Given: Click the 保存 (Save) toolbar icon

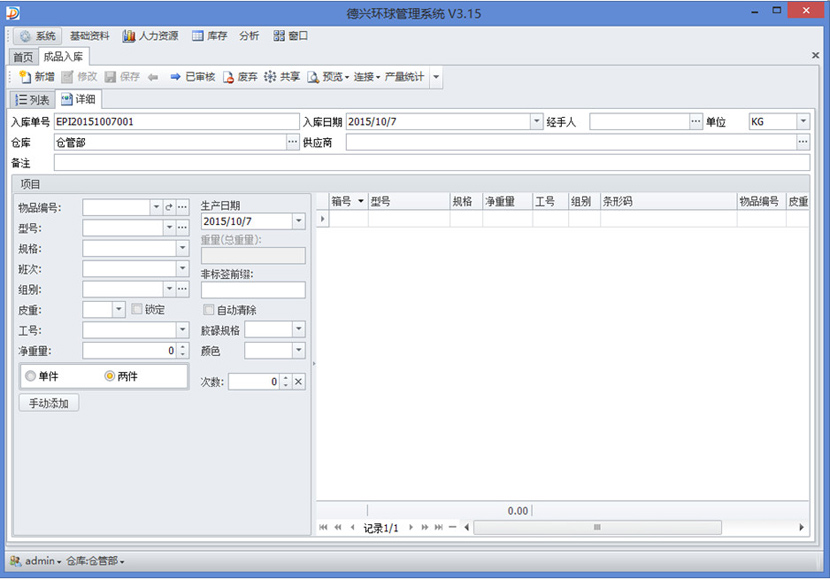Looking at the screenshot, I should click(x=110, y=77).
